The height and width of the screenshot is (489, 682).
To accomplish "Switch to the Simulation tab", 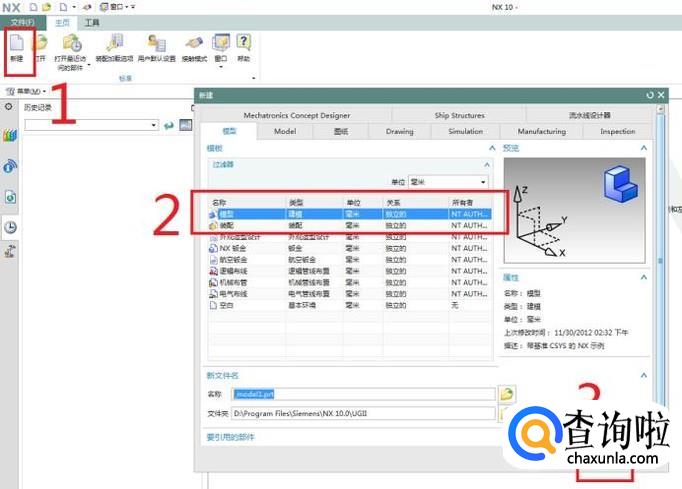I will [465, 131].
